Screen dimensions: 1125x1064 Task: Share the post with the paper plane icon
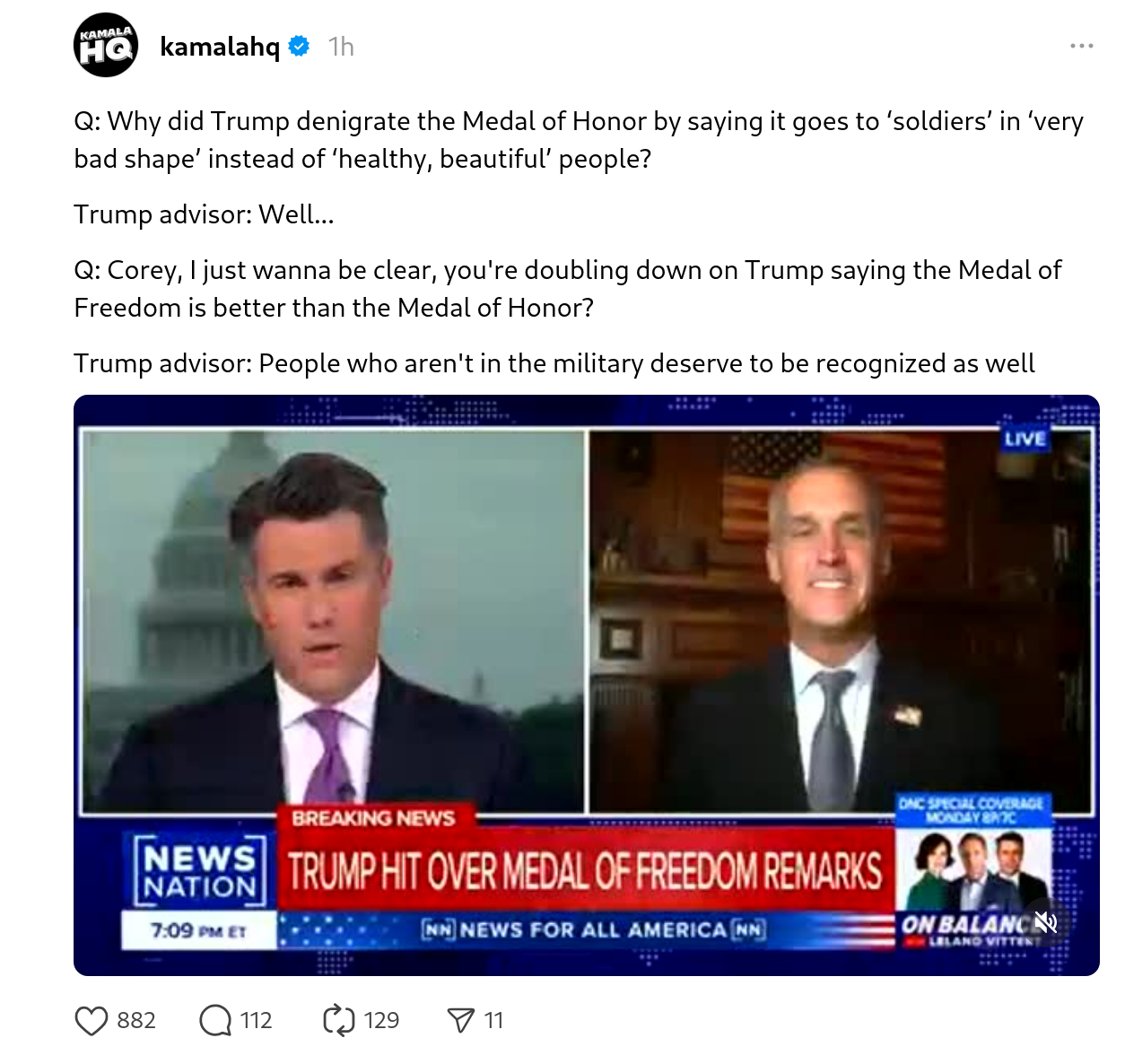click(x=460, y=1021)
